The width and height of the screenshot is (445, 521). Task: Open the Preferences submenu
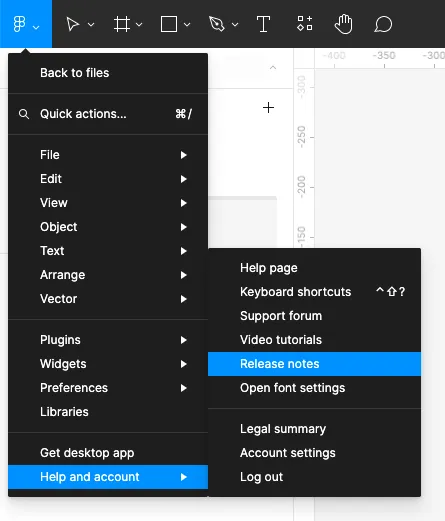point(108,388)
